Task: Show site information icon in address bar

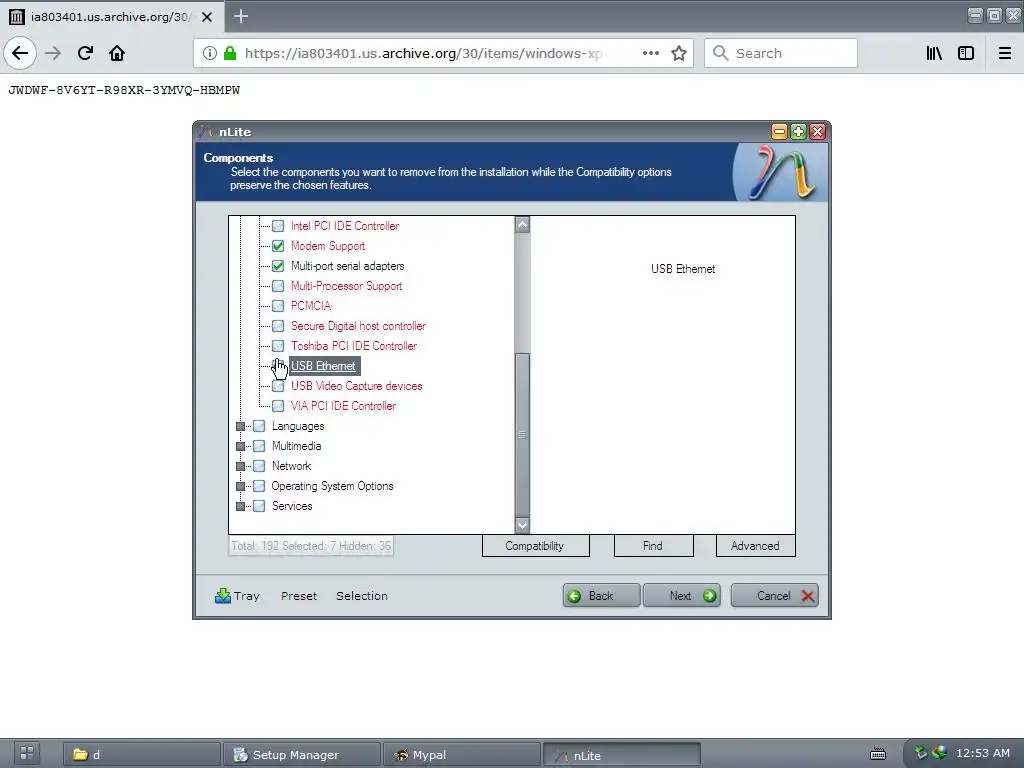Action: pyautogui.click(x=209, y=53)
